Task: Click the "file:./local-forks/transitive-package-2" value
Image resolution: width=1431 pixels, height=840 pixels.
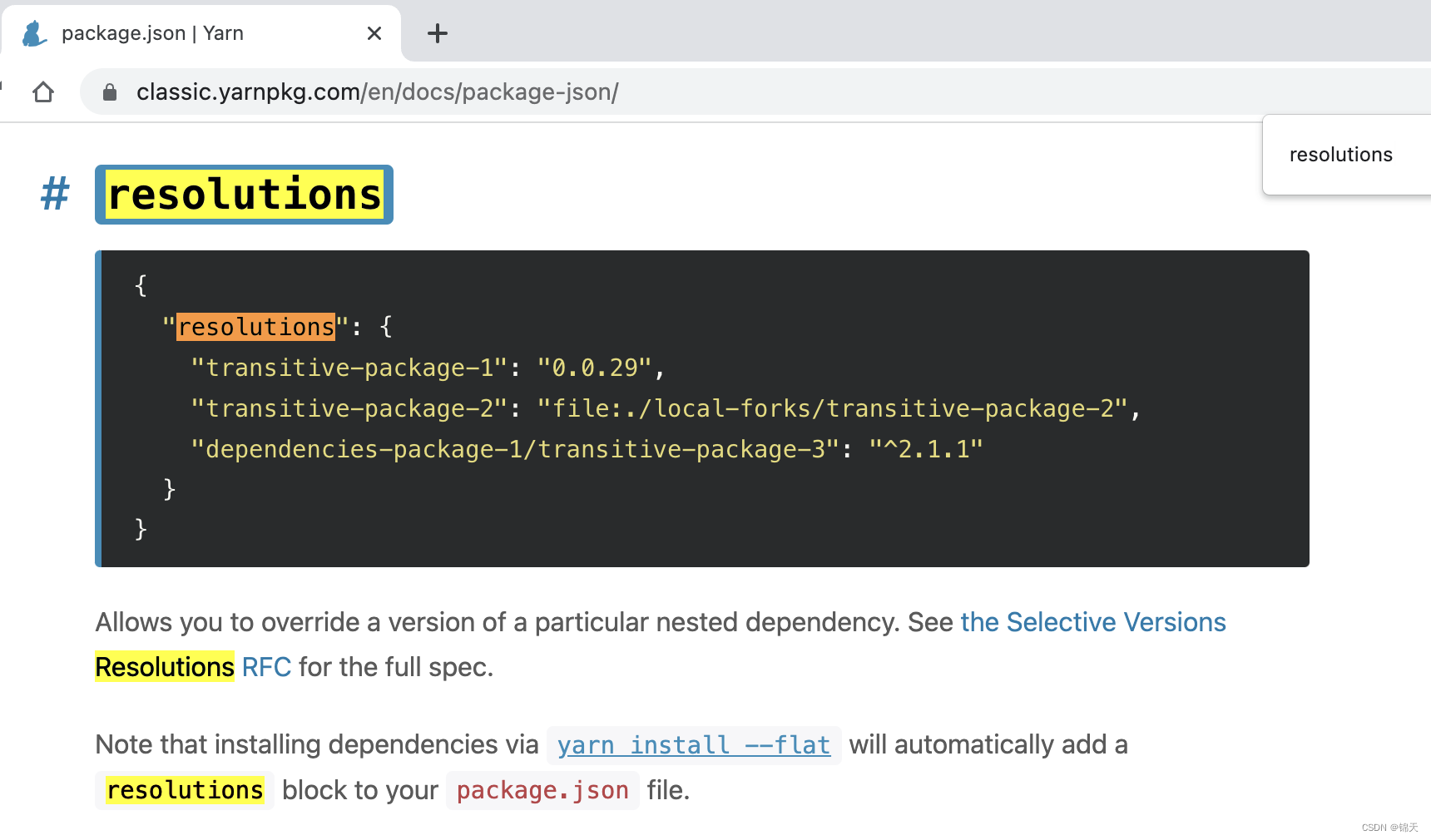Action: click(x=832, y=408)
